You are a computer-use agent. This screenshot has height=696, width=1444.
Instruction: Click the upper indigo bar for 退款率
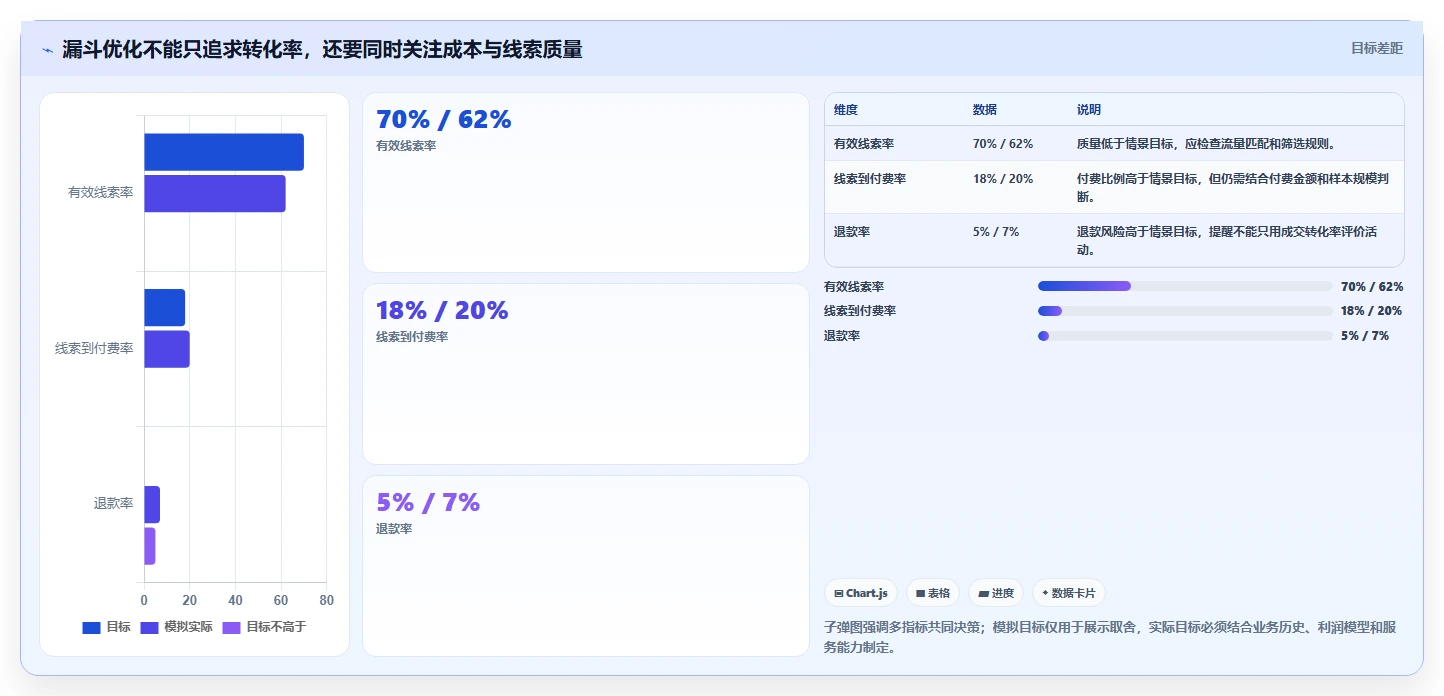coord(152,504)
